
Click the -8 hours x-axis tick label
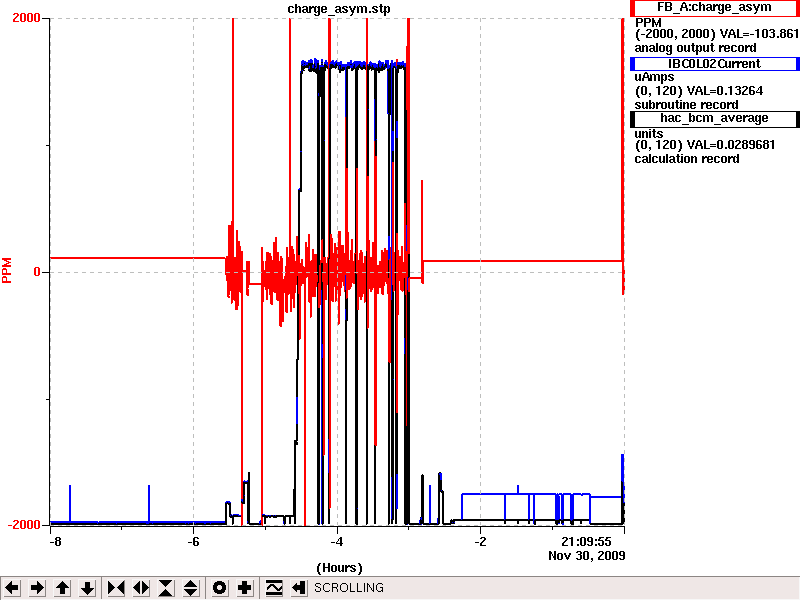pos(55,541)
